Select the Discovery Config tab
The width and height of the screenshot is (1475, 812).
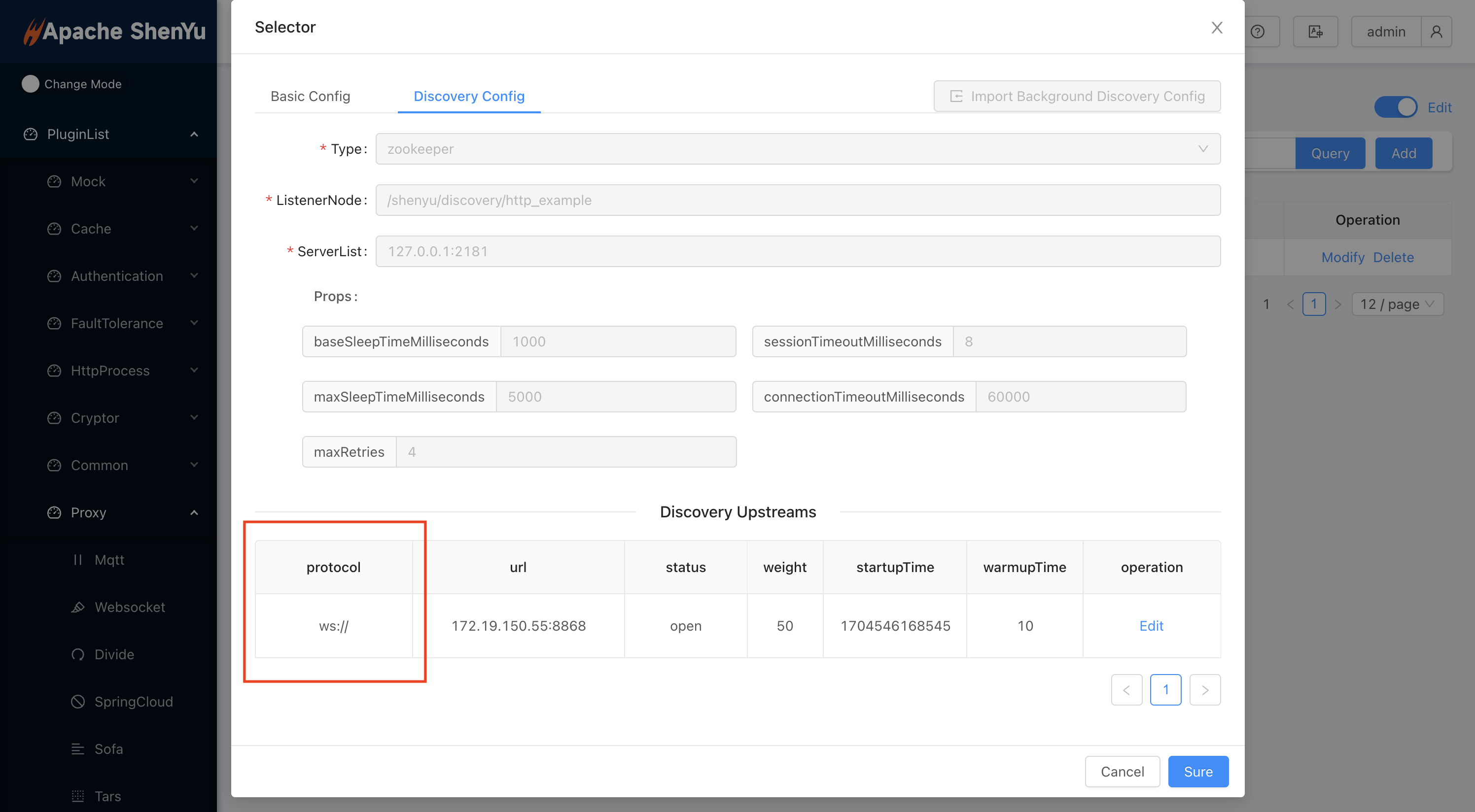pos(468,96)
